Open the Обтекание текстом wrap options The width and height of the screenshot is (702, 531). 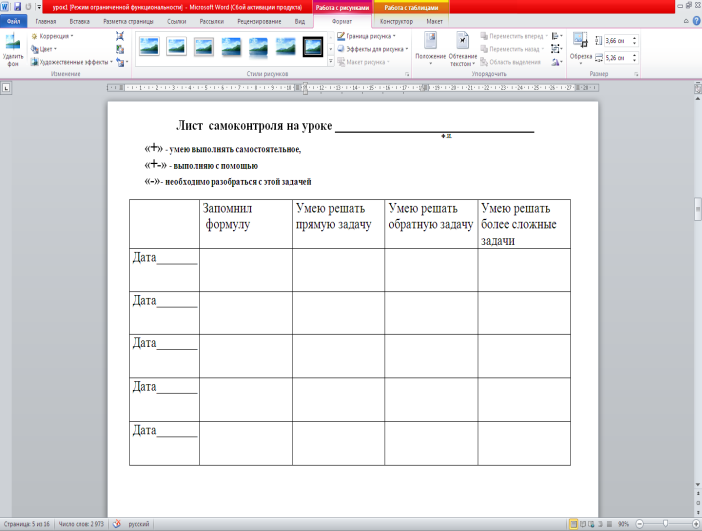pyautogui.click(x=463, y=50)
